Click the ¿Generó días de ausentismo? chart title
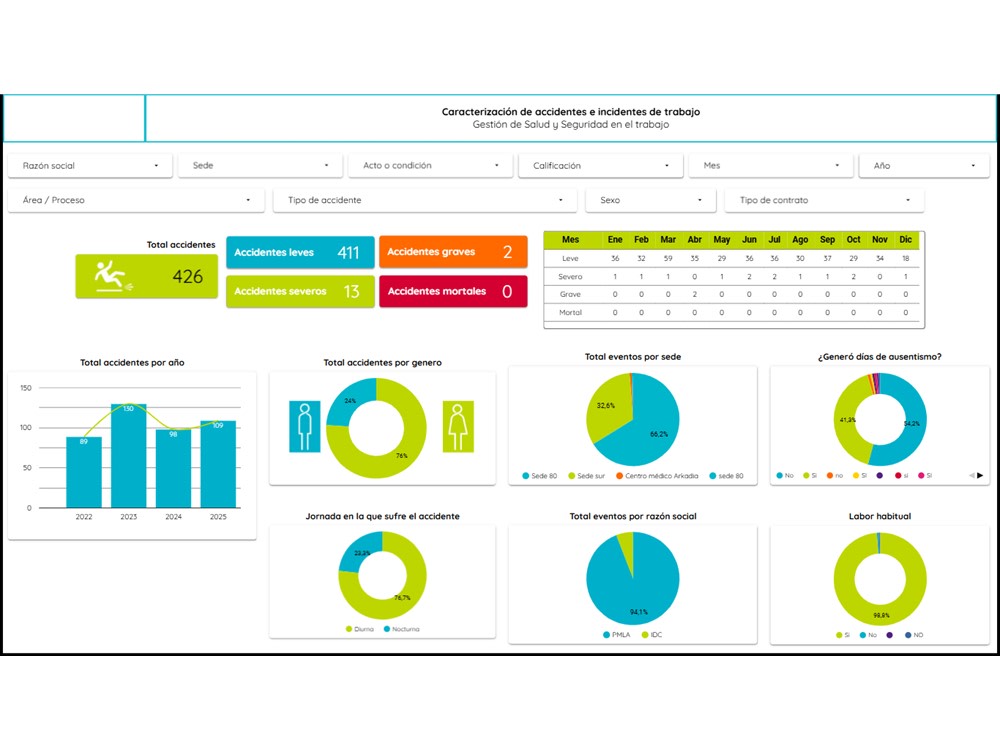The height and width of the screenshot is (750, 1000). pyautogui.click(x=879, y=357)
